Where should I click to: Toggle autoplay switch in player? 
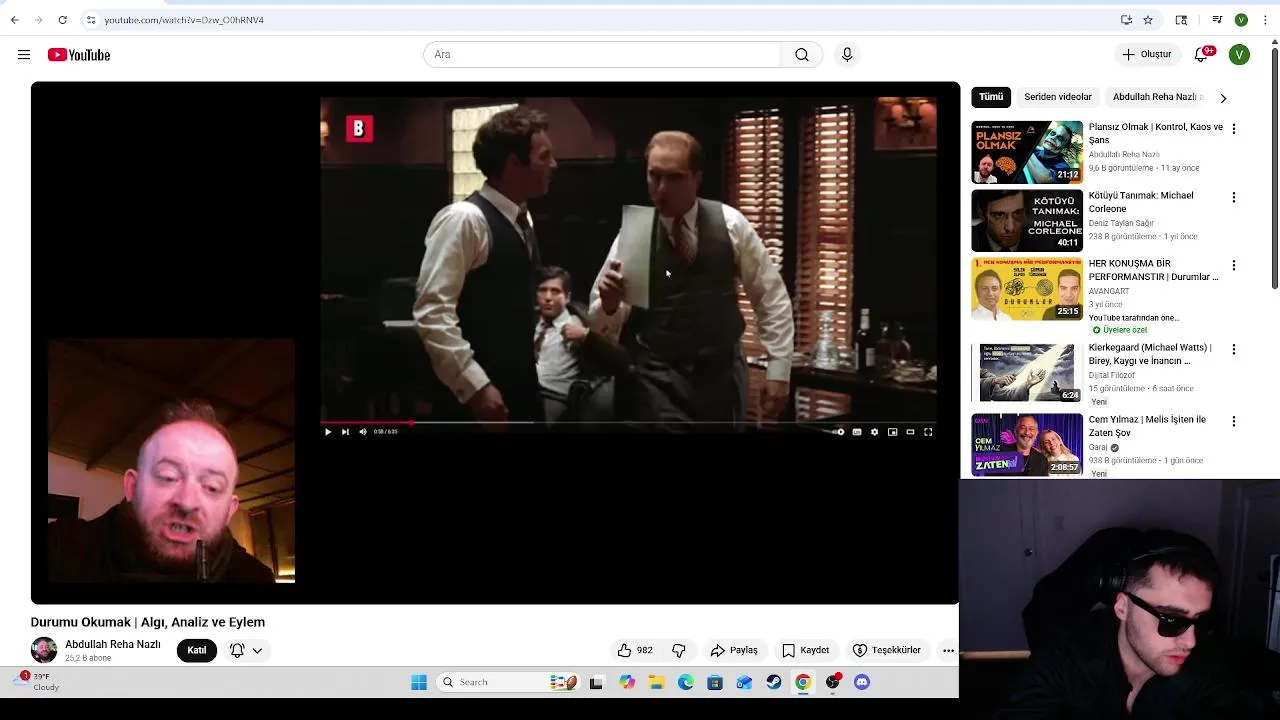tap(839, 432)
